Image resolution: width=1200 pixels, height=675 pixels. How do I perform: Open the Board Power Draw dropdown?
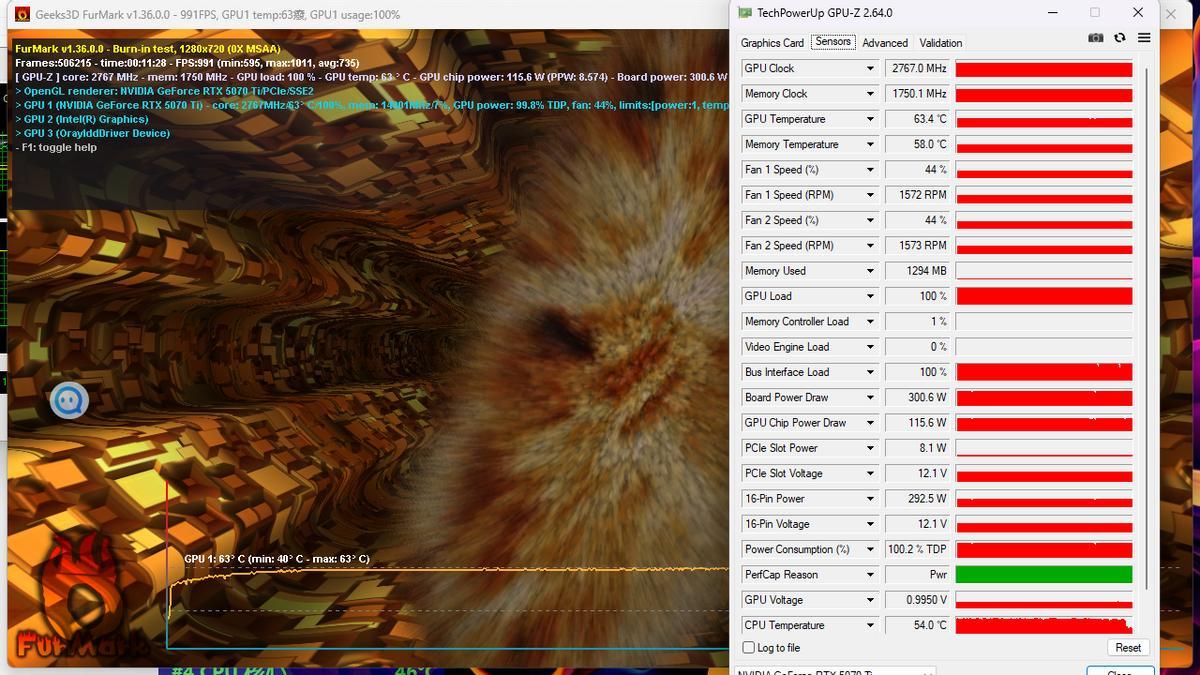coord(870,398)
